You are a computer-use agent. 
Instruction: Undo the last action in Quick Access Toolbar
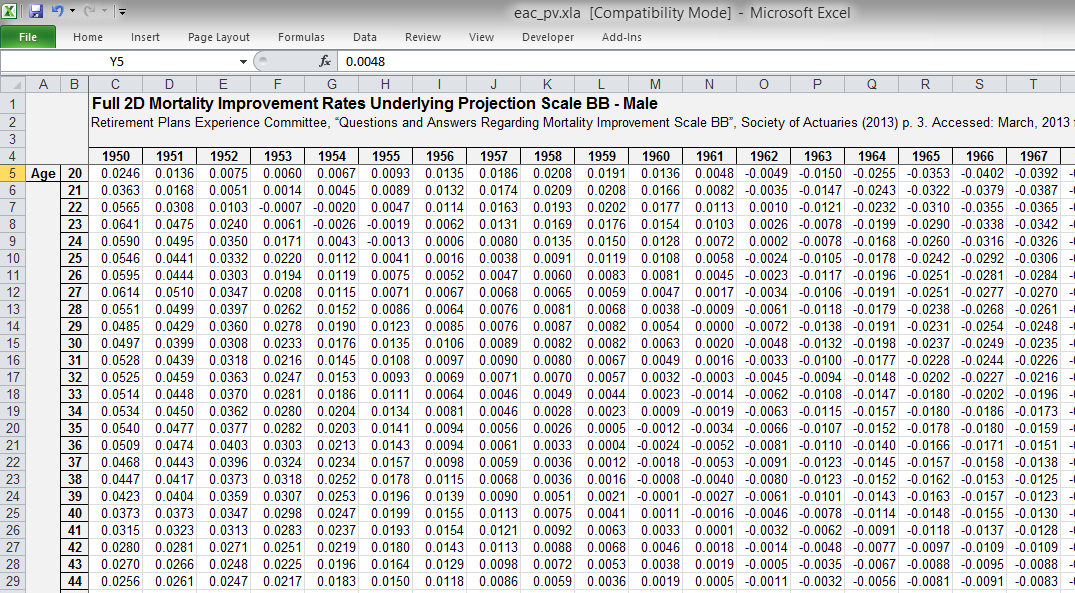coord(57,11)
